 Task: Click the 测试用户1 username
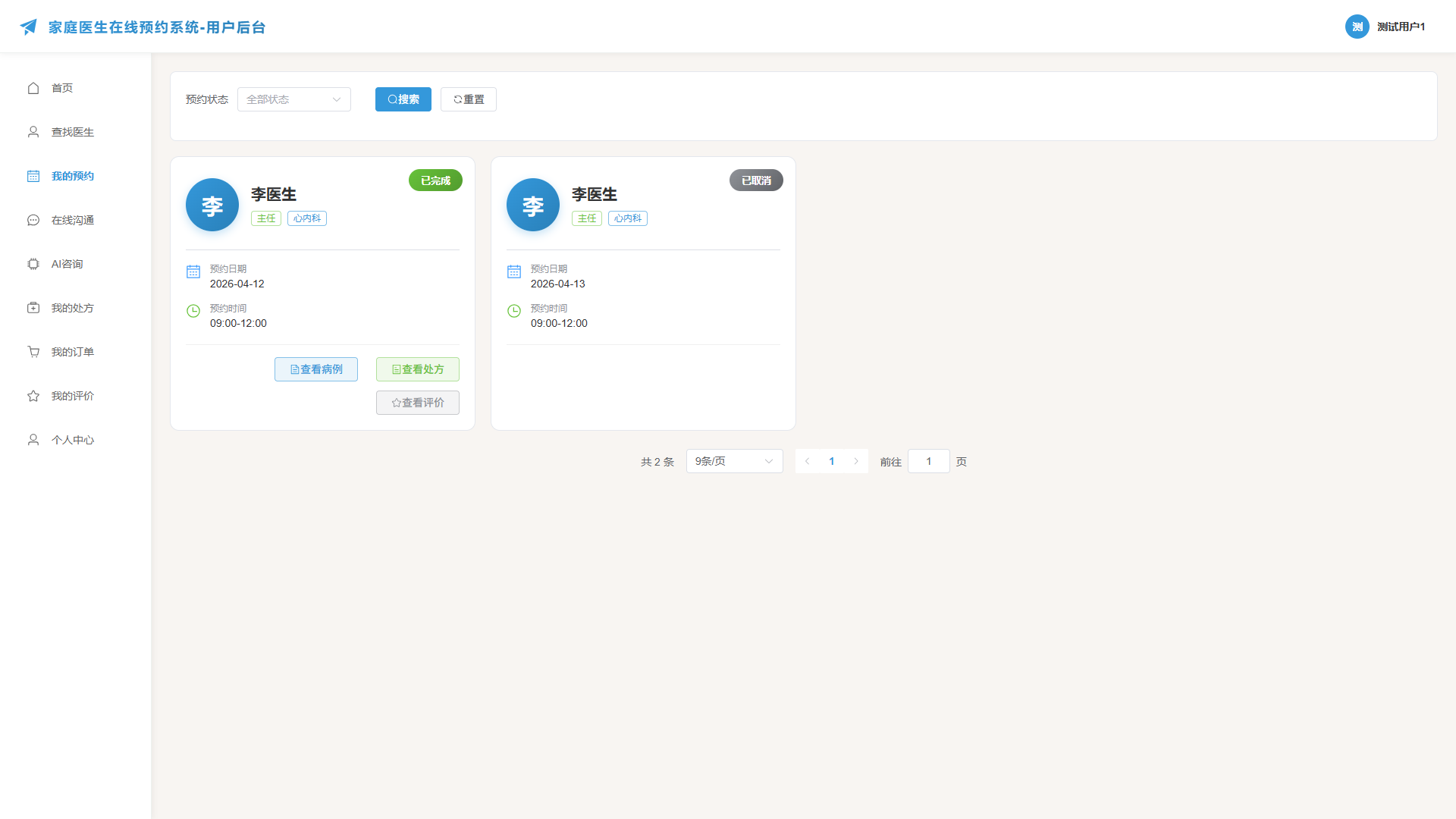click(1401, 27)
